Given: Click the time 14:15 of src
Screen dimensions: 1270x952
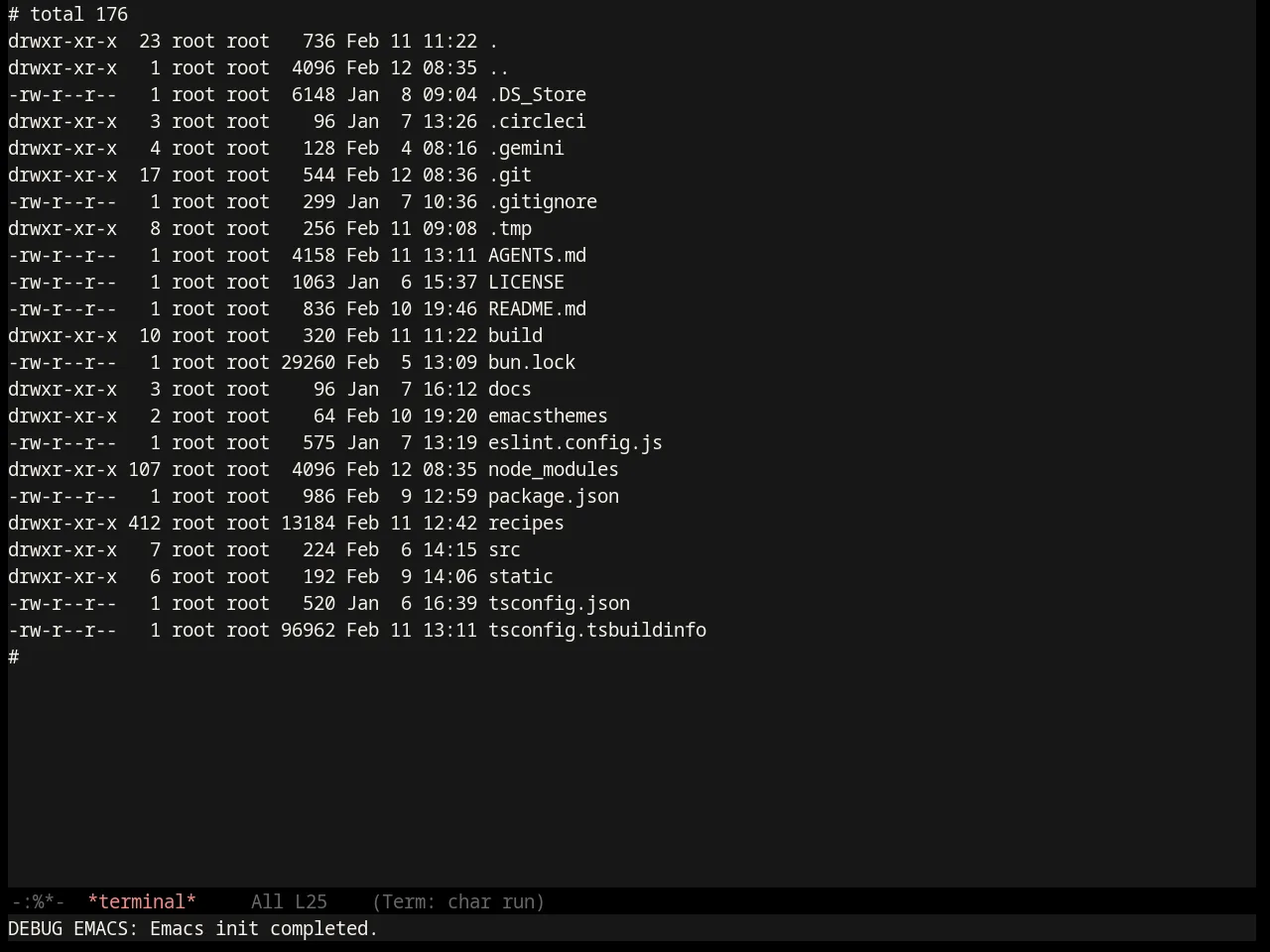Looking at the screenshot, I should pos(449,549).
